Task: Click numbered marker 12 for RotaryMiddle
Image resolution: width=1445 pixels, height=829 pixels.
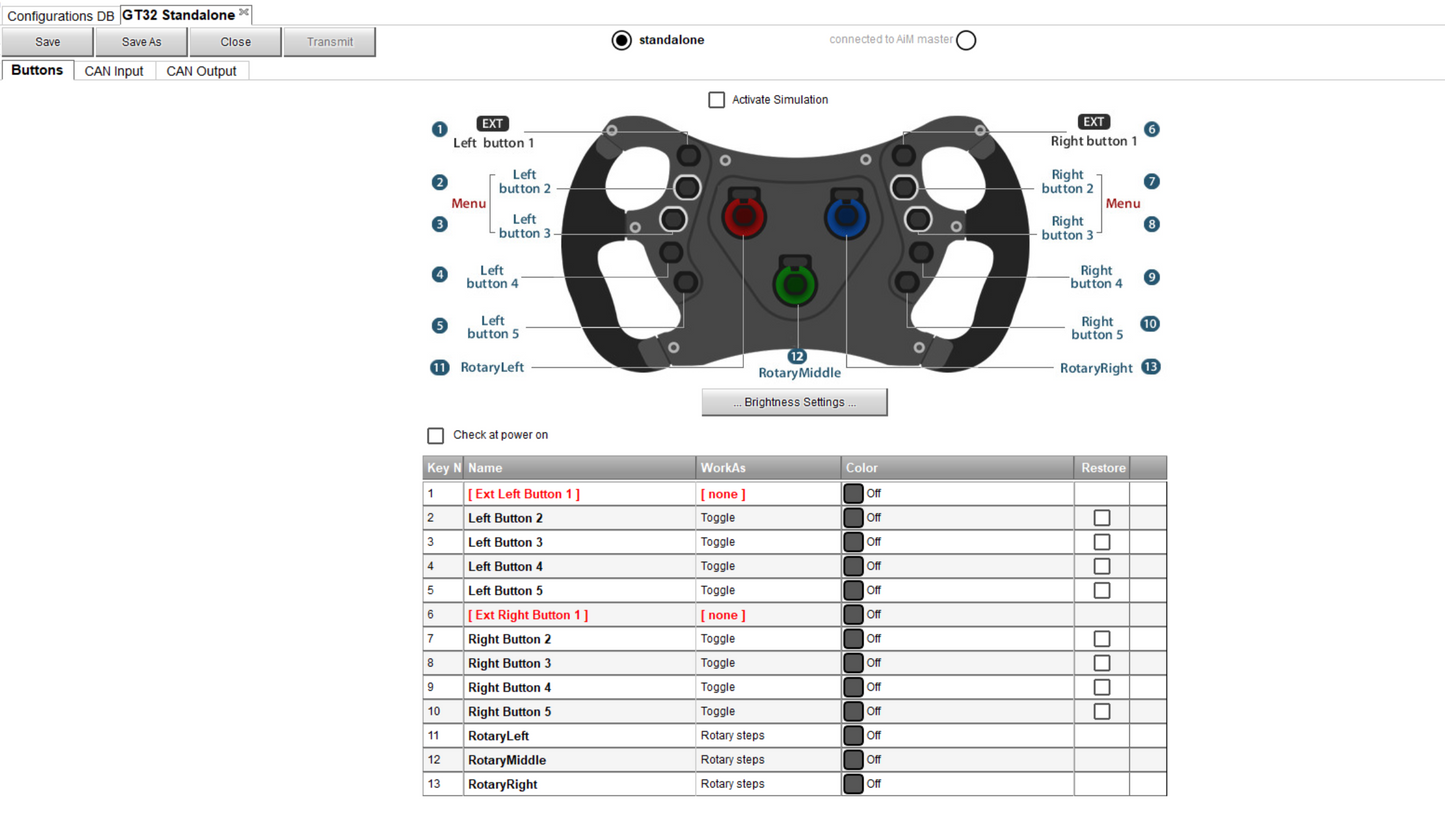Action: [x=797, y=356]
